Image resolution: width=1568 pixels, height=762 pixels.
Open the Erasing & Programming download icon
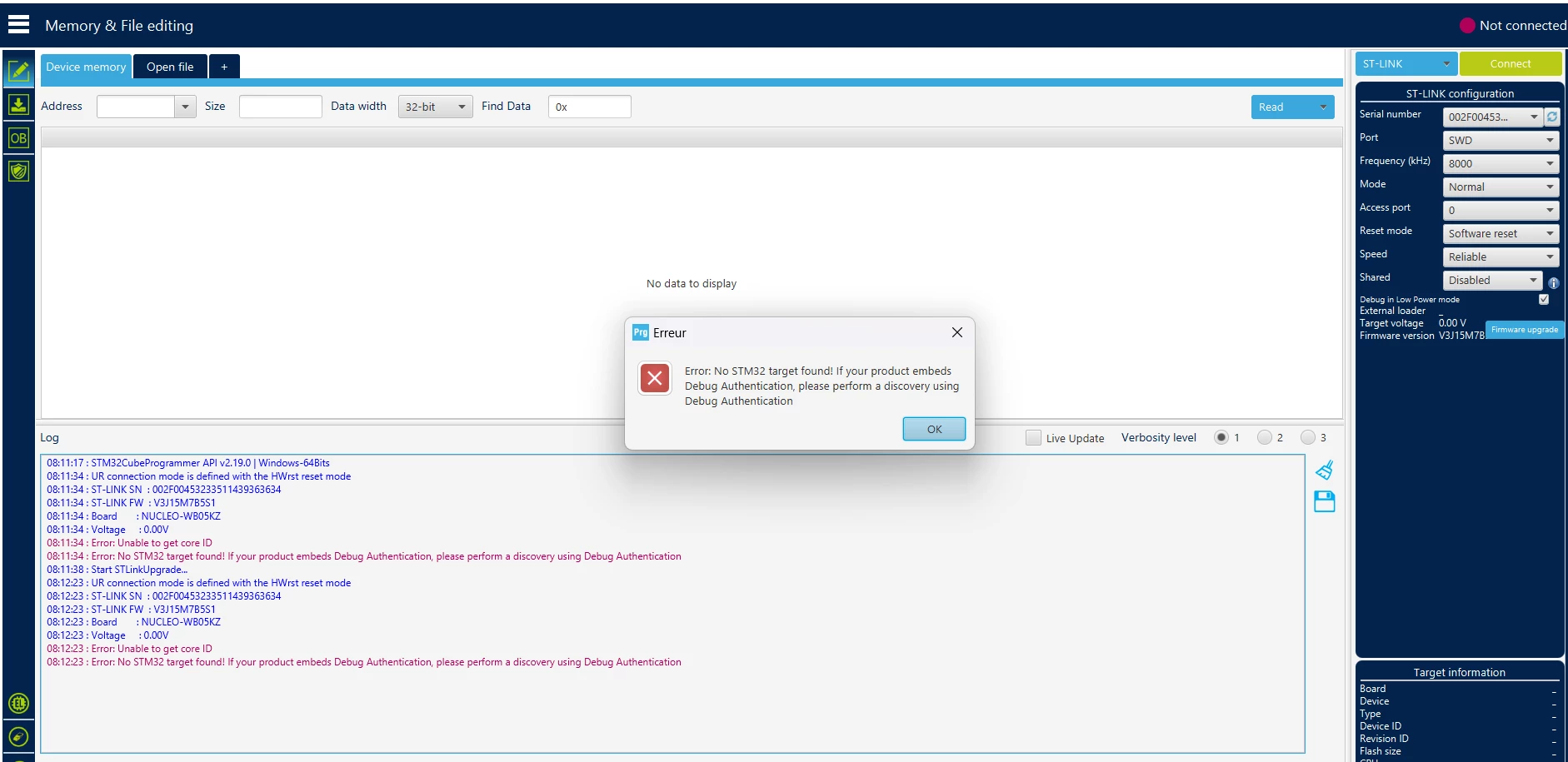click(18, 104)
